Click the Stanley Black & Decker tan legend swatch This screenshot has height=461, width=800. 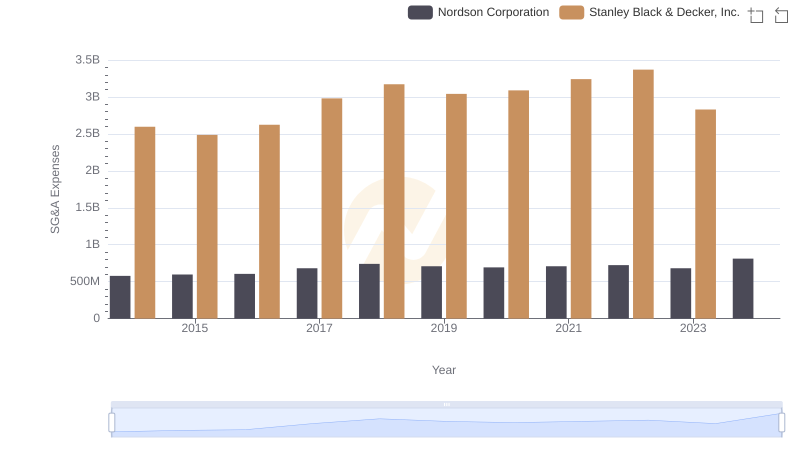(571, 12)
